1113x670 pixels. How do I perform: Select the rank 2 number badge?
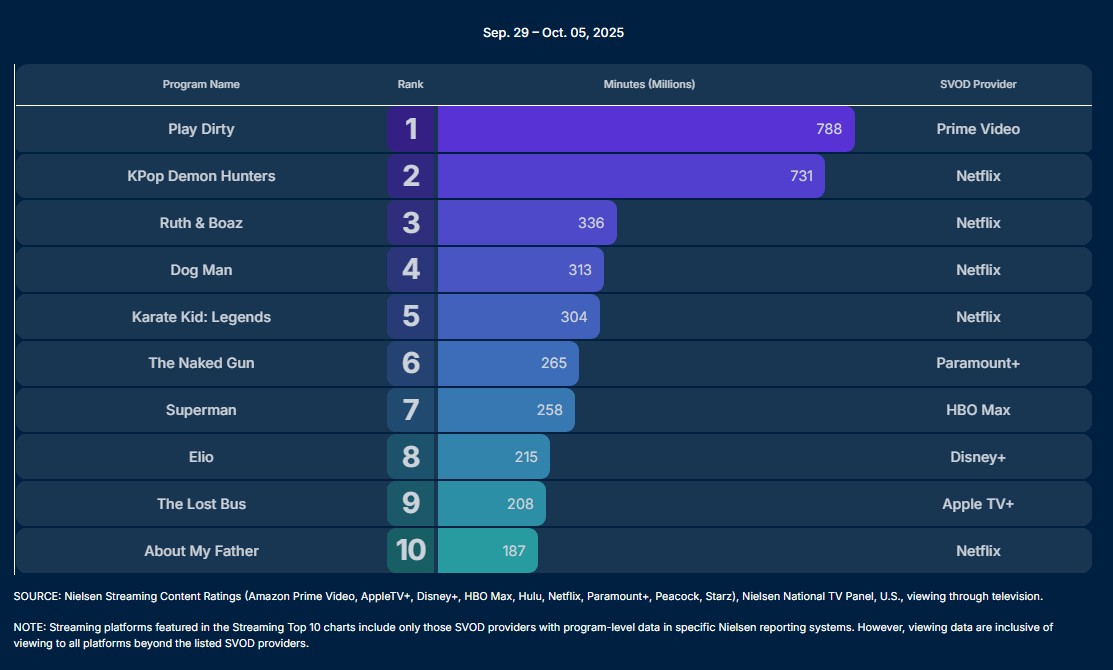coord(411,176)
